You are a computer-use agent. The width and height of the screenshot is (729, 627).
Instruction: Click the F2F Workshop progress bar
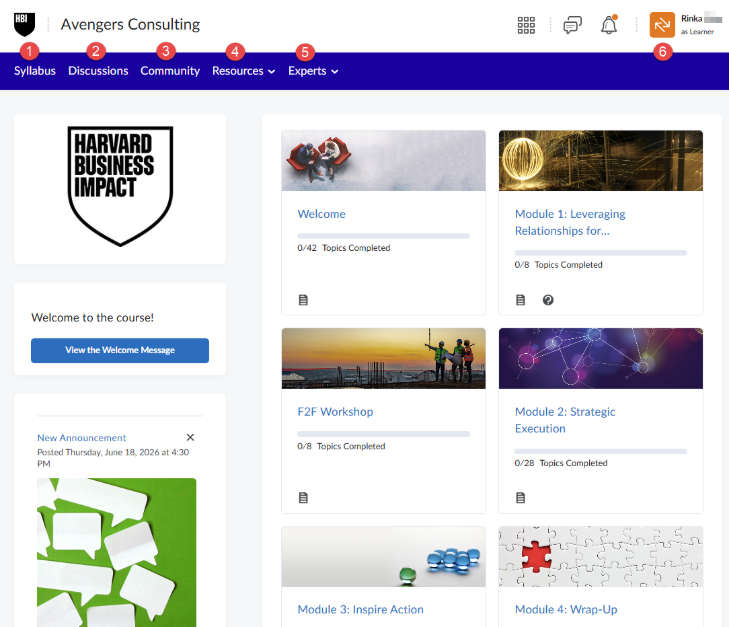[x=384, y=434]
